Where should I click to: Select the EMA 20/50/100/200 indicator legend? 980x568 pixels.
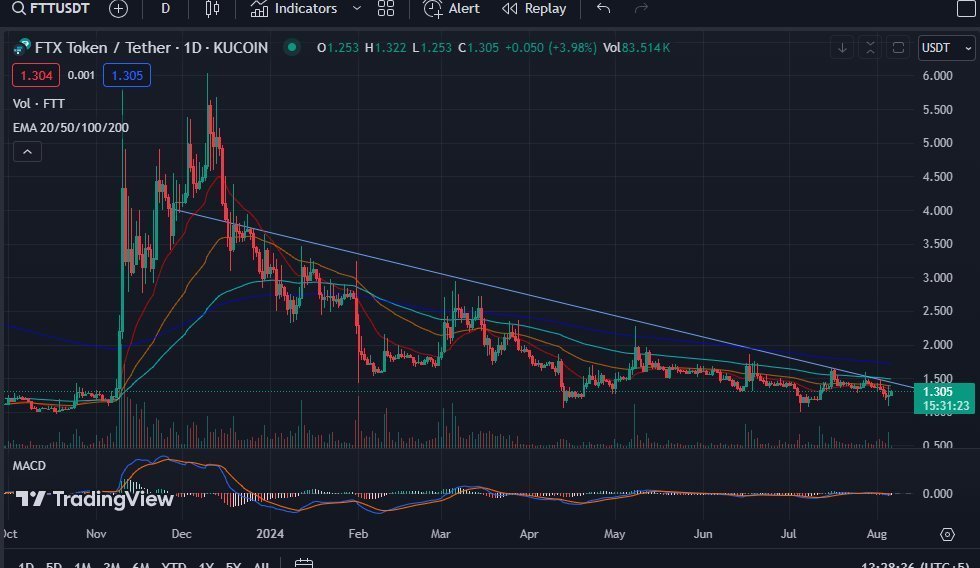(71, 127)
